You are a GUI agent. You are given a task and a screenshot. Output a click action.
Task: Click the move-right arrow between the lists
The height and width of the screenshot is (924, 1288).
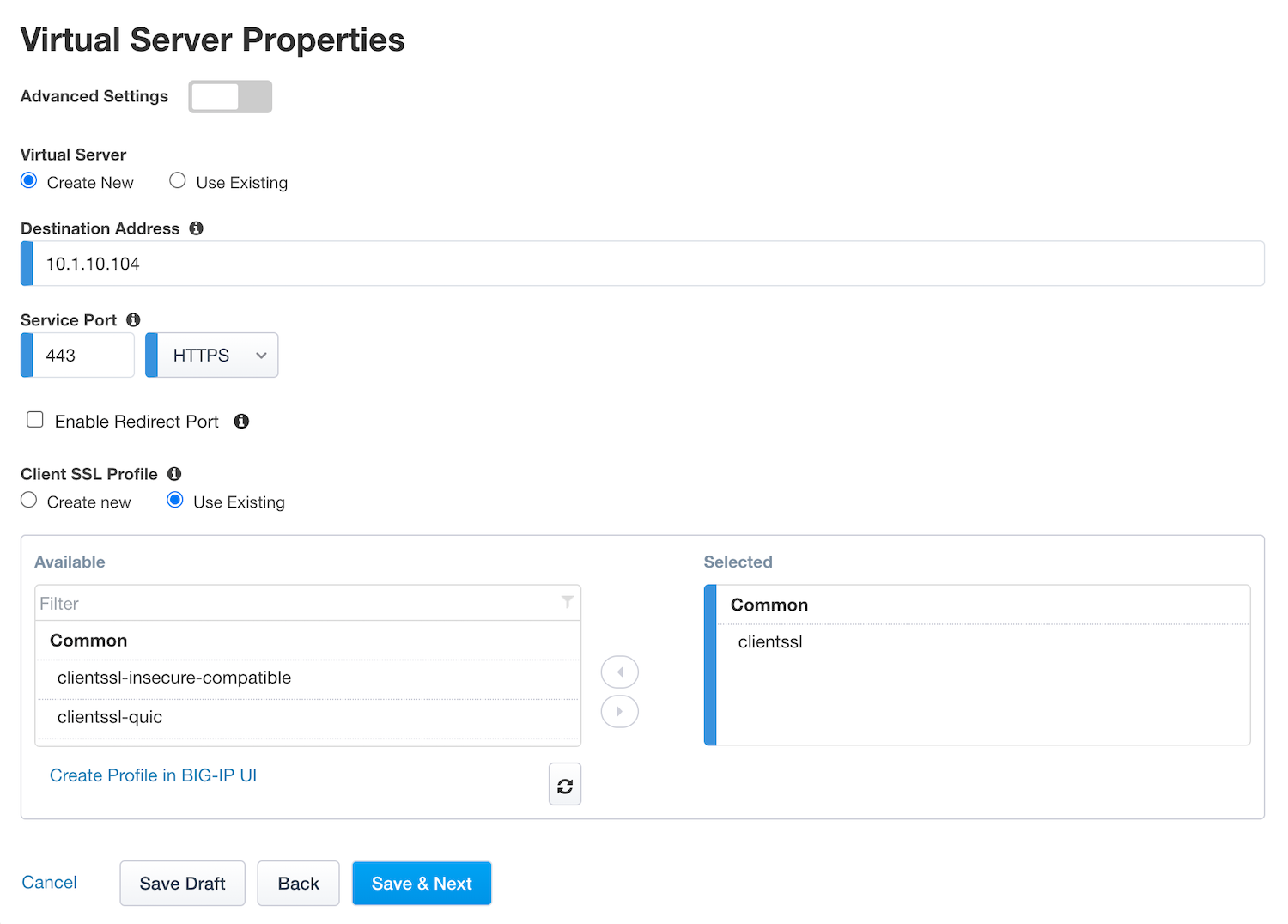coord(619,711)
